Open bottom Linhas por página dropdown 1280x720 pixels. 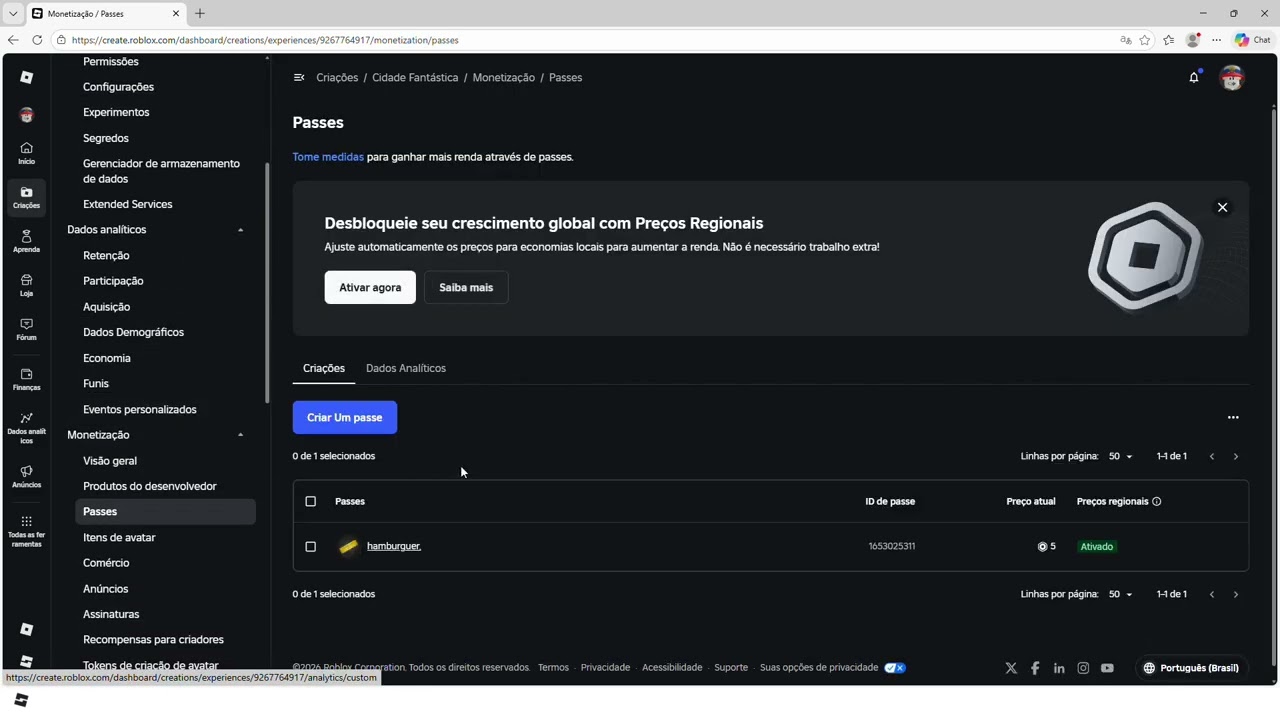1120,594
